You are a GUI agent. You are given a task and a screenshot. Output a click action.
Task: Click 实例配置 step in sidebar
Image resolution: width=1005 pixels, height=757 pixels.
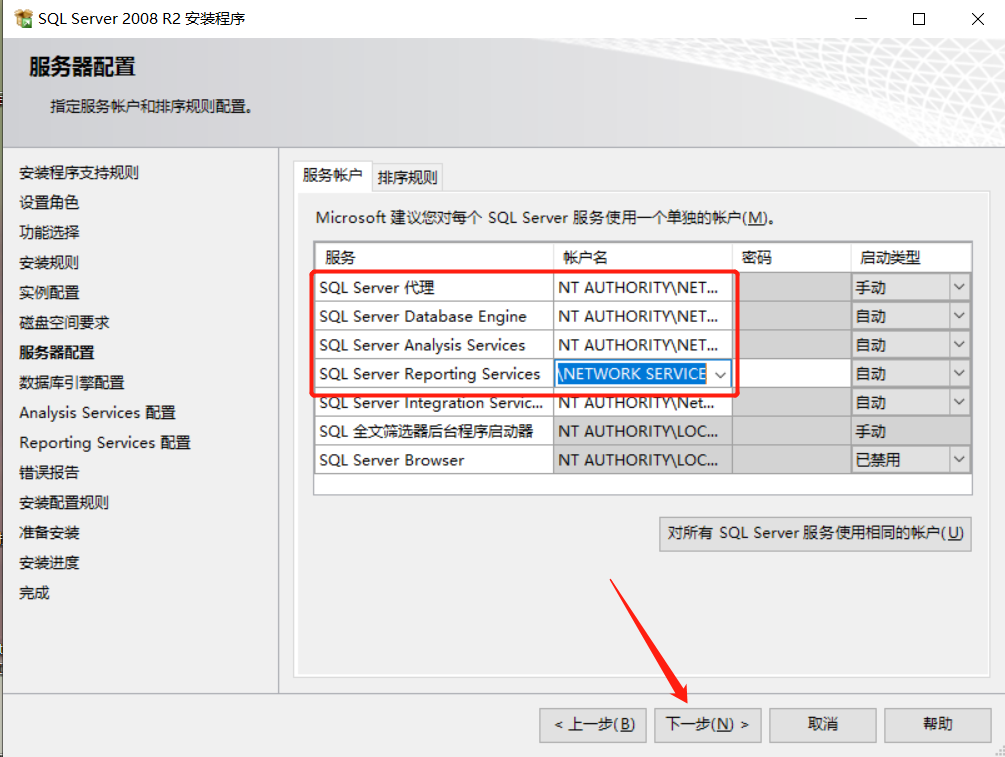pos(49,292)
